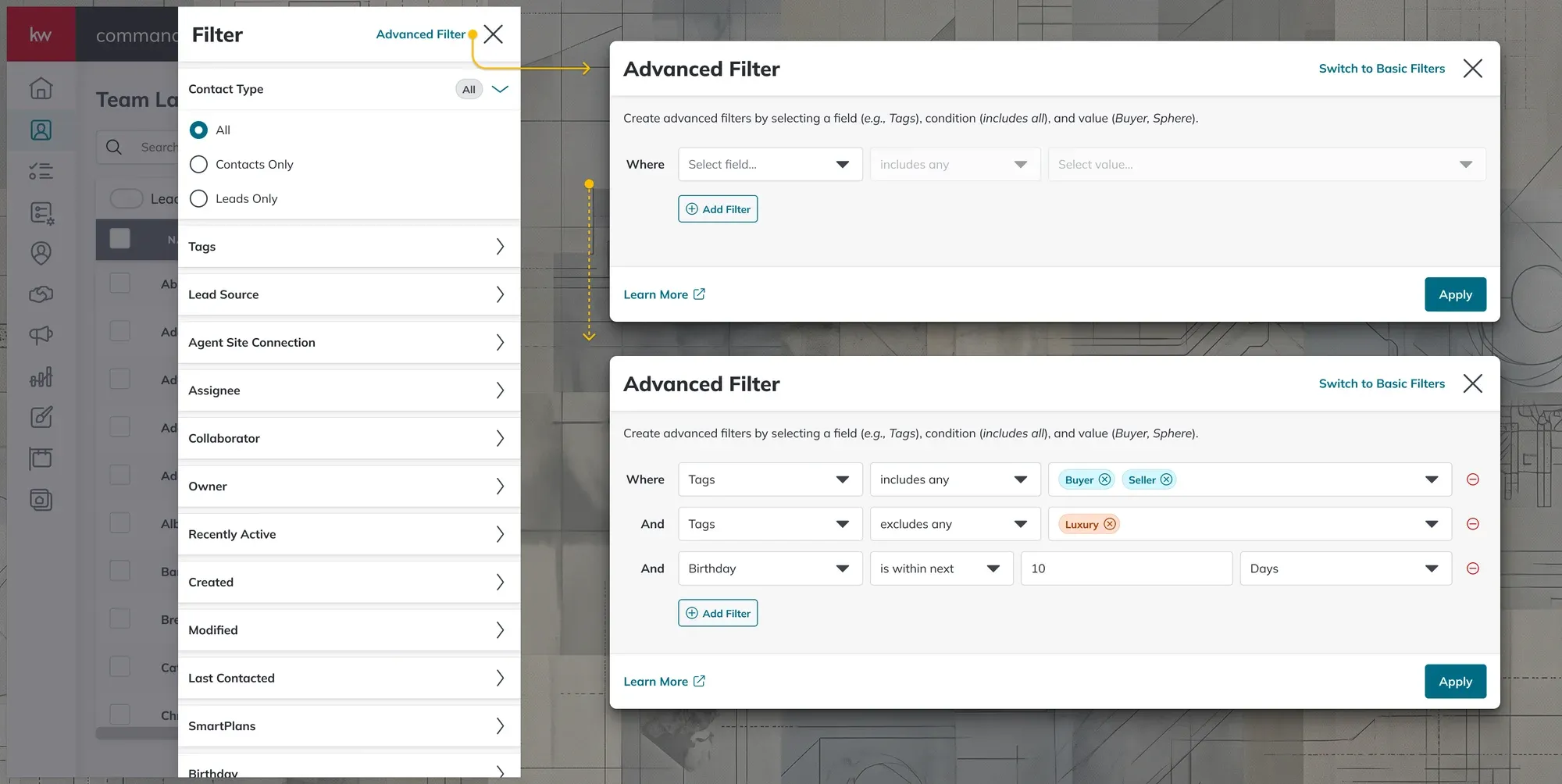Open the calendar box icon in sidebar
This screenshot has width=1562, height=784.
41,458
